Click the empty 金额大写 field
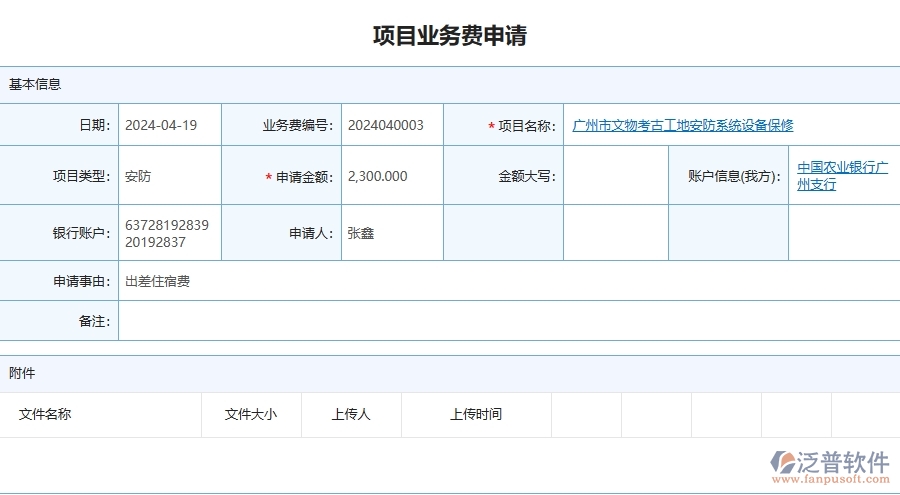This screenshot has width=900, height=495. tap(615, 176)
